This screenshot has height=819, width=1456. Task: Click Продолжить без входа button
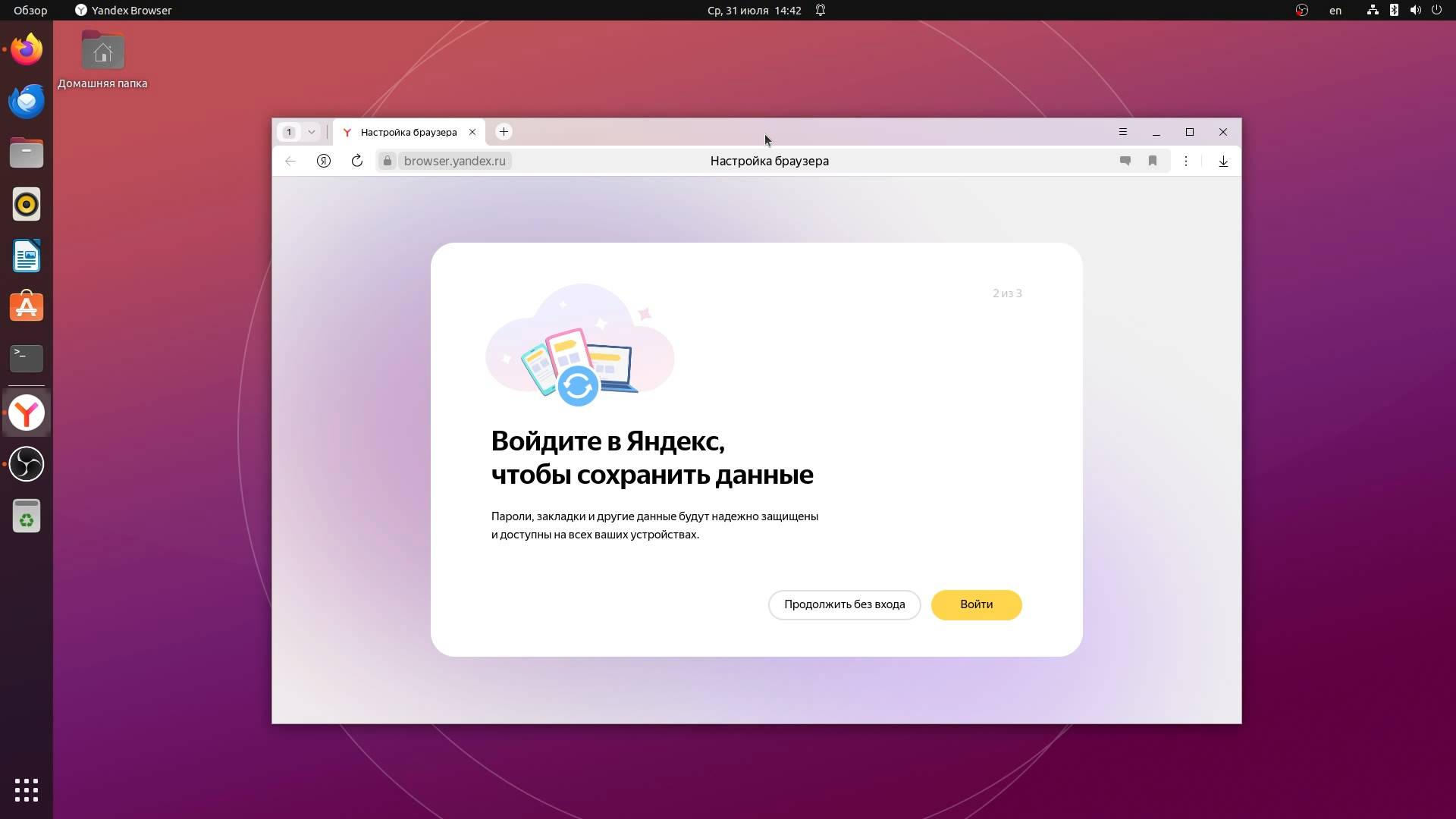844,604
